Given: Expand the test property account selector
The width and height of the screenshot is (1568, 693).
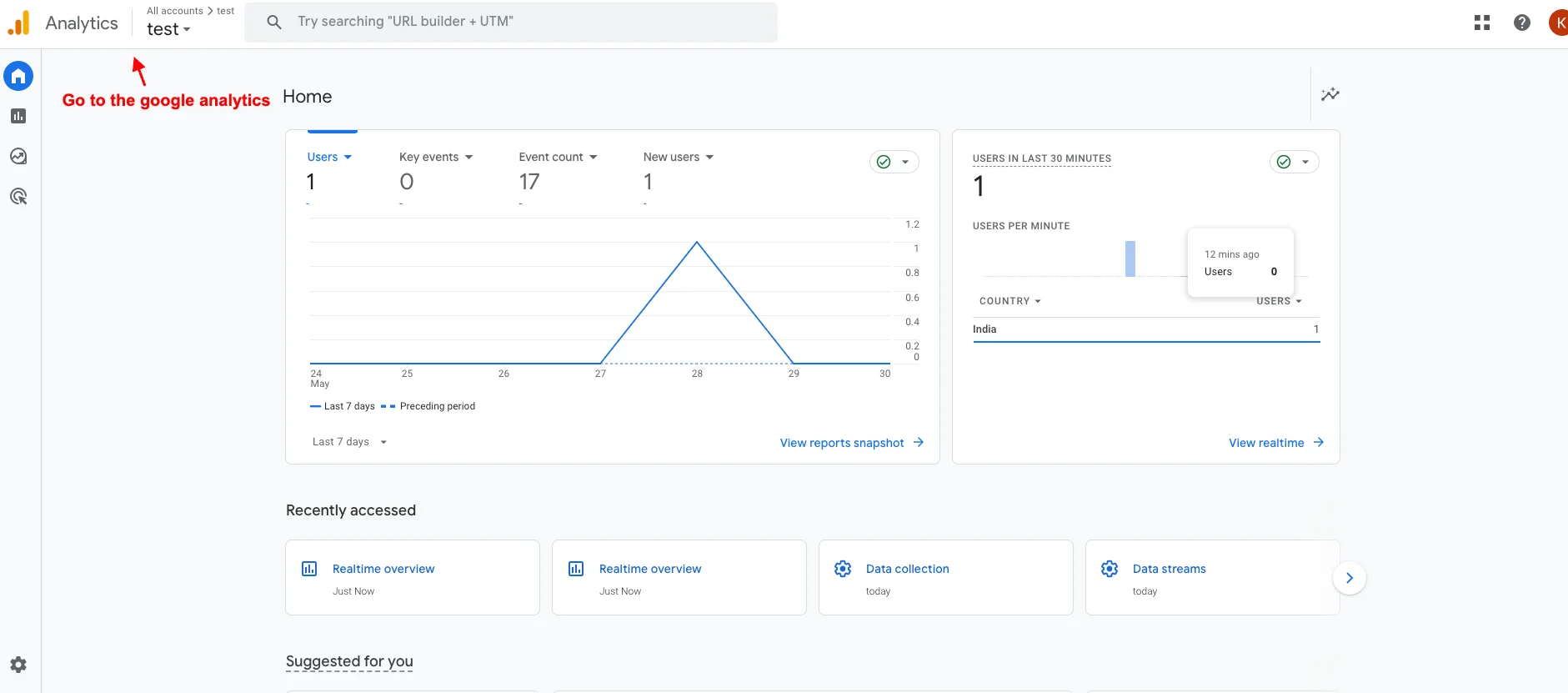Looking at the screenshot, I should 168,29.
